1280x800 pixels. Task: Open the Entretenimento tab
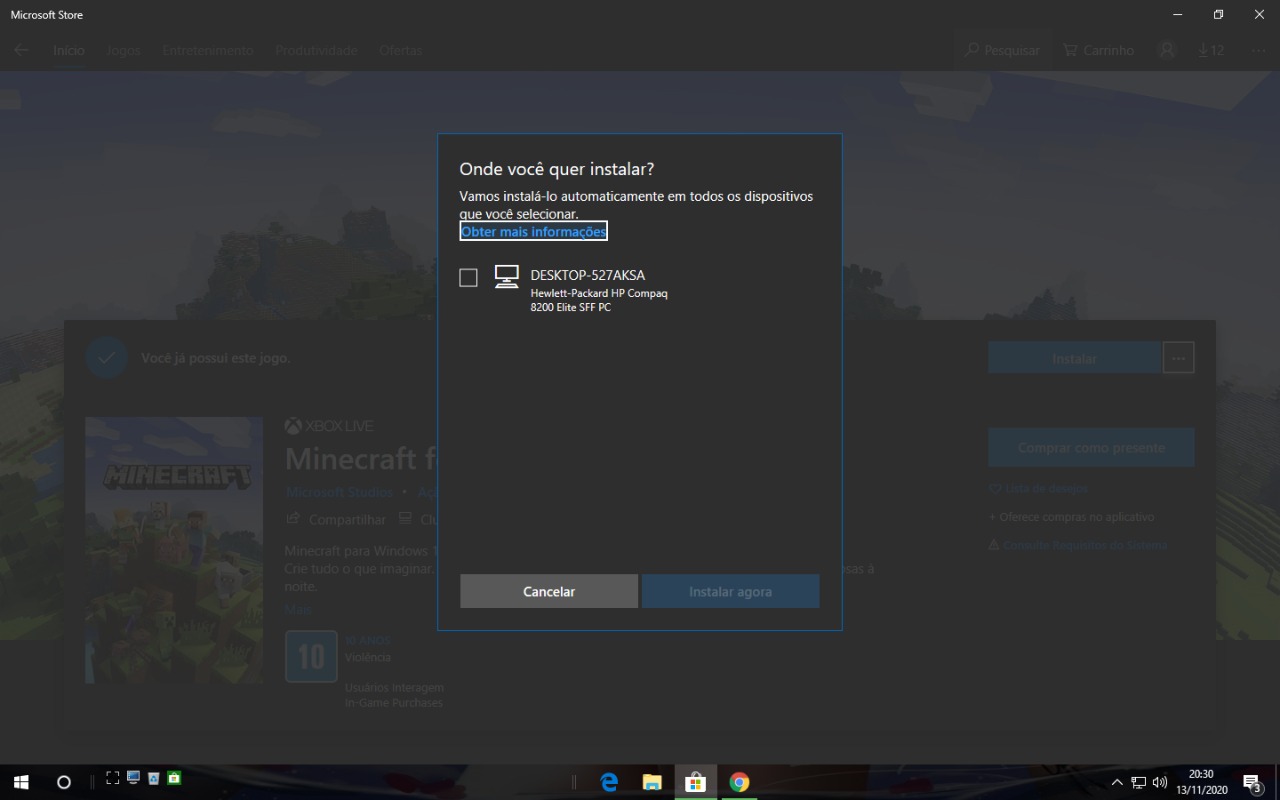208,50
